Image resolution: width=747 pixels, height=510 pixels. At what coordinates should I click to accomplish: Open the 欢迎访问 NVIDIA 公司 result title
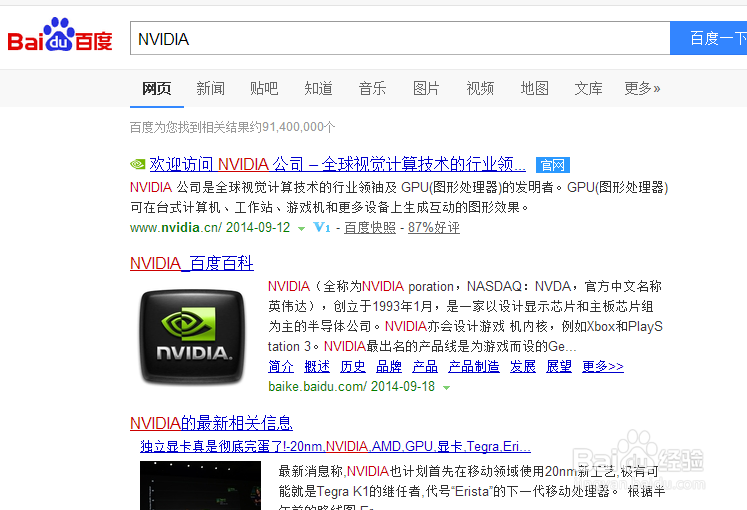coord(338,164)
